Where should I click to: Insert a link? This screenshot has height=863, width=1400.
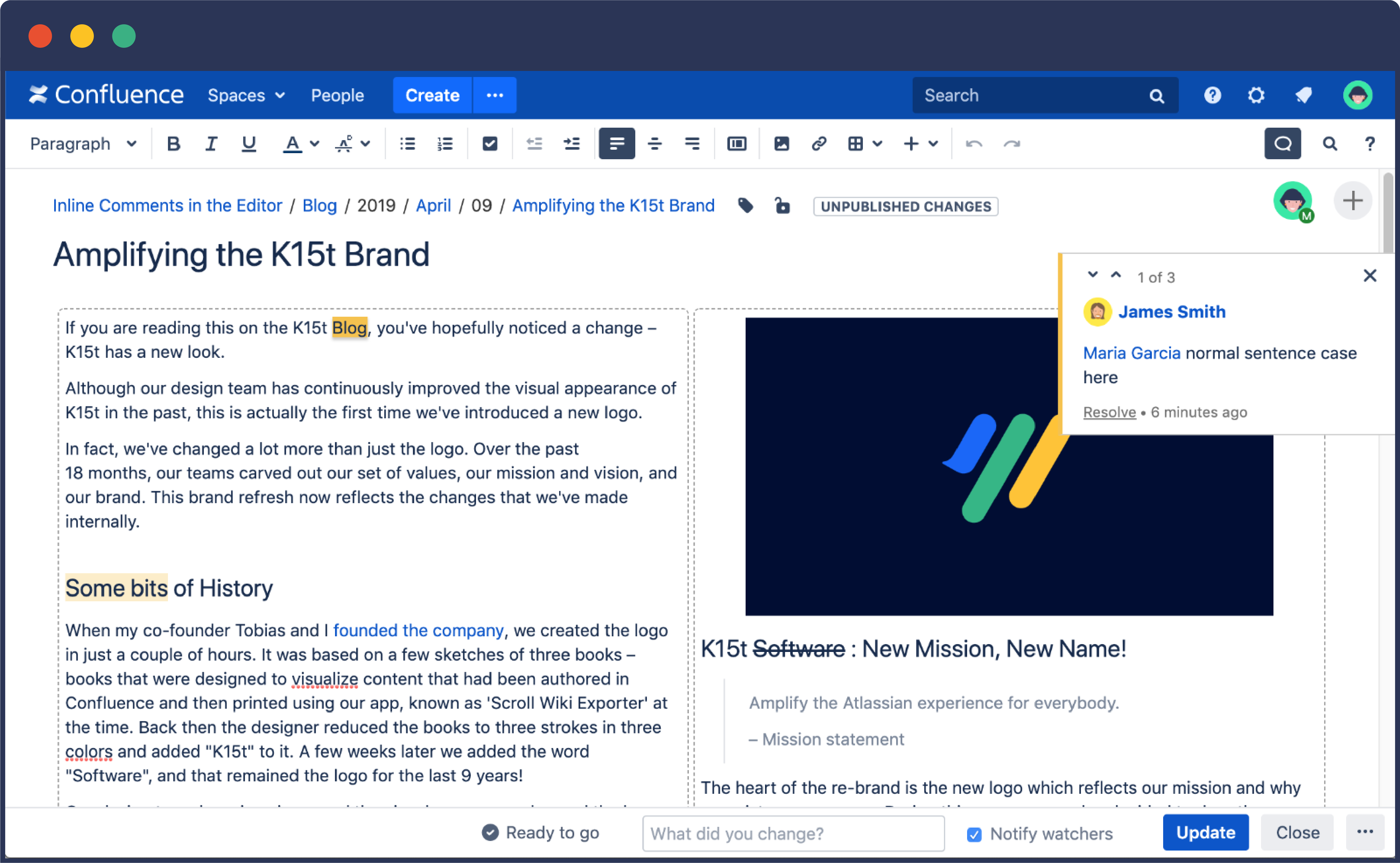819,144
